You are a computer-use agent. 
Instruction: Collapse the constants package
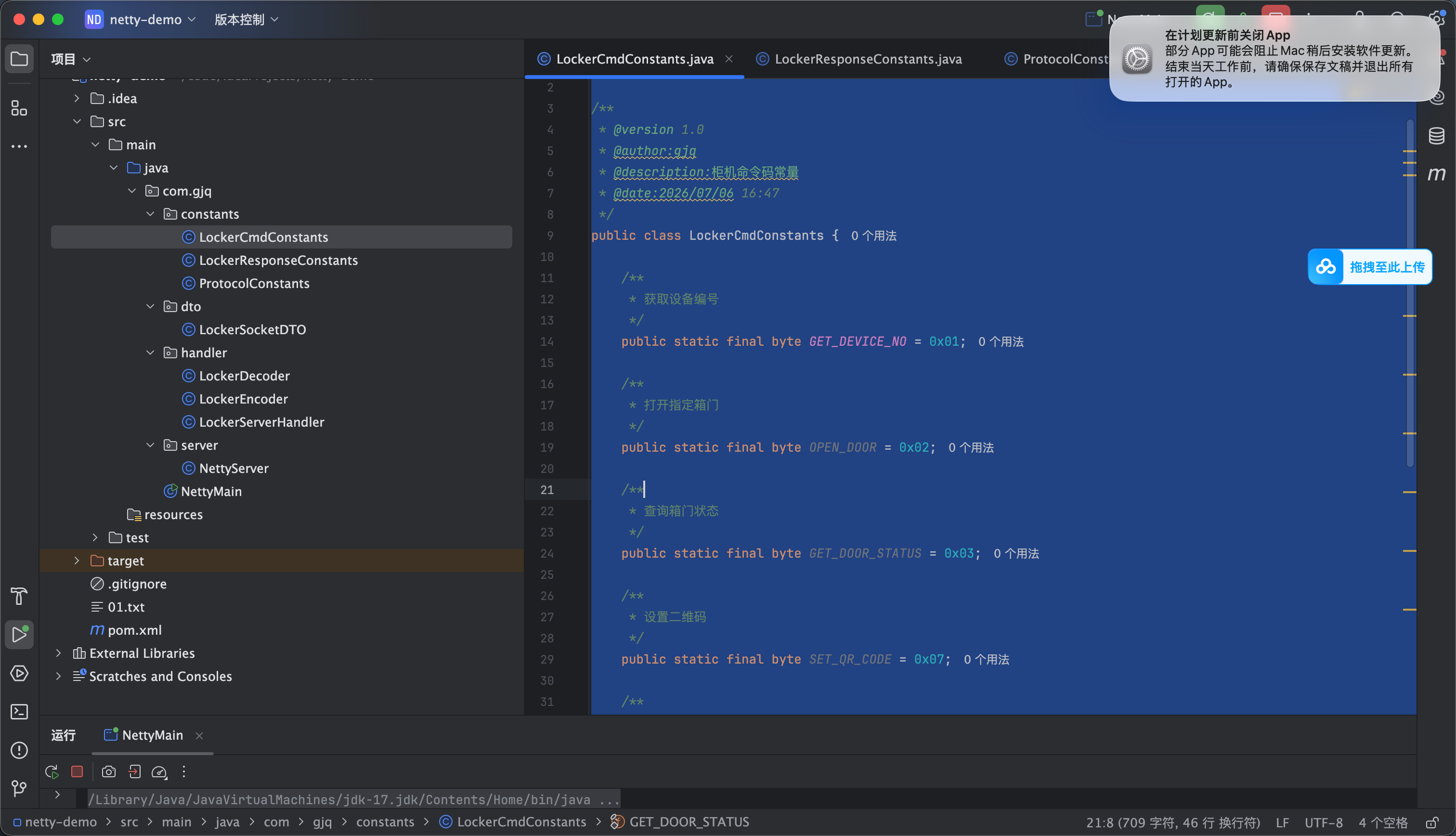click(x=150, y=214)
